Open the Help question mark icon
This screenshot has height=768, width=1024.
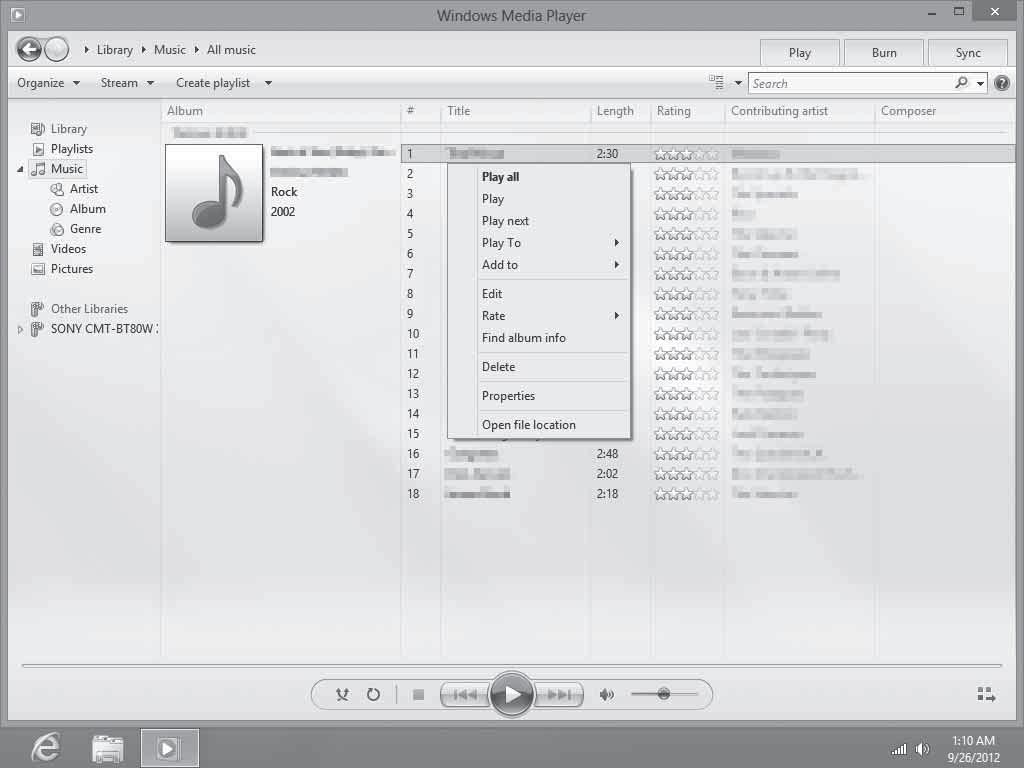[1002, 83]
